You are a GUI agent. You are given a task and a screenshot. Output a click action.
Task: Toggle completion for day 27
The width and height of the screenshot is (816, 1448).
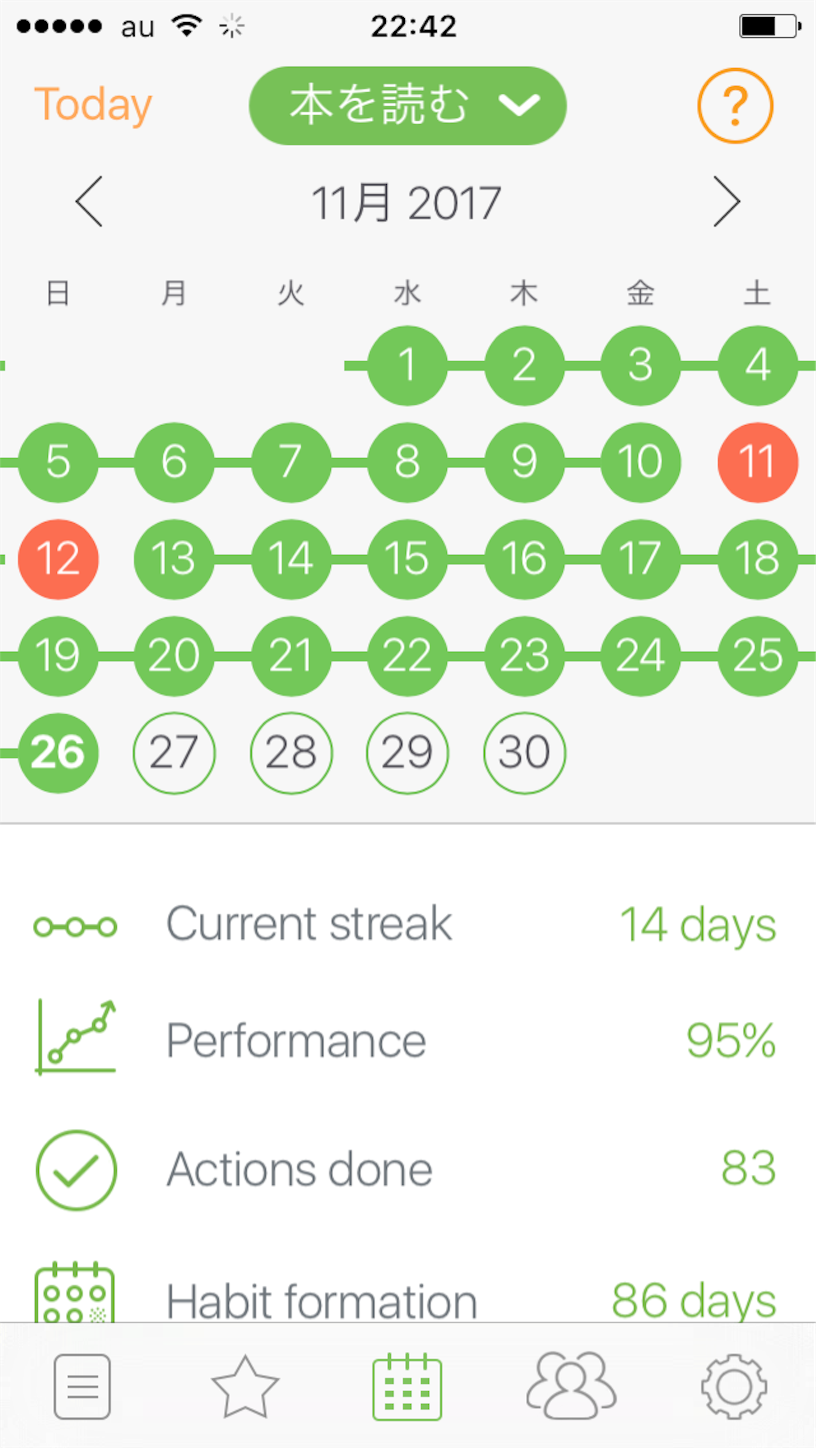tap(174, 752)
